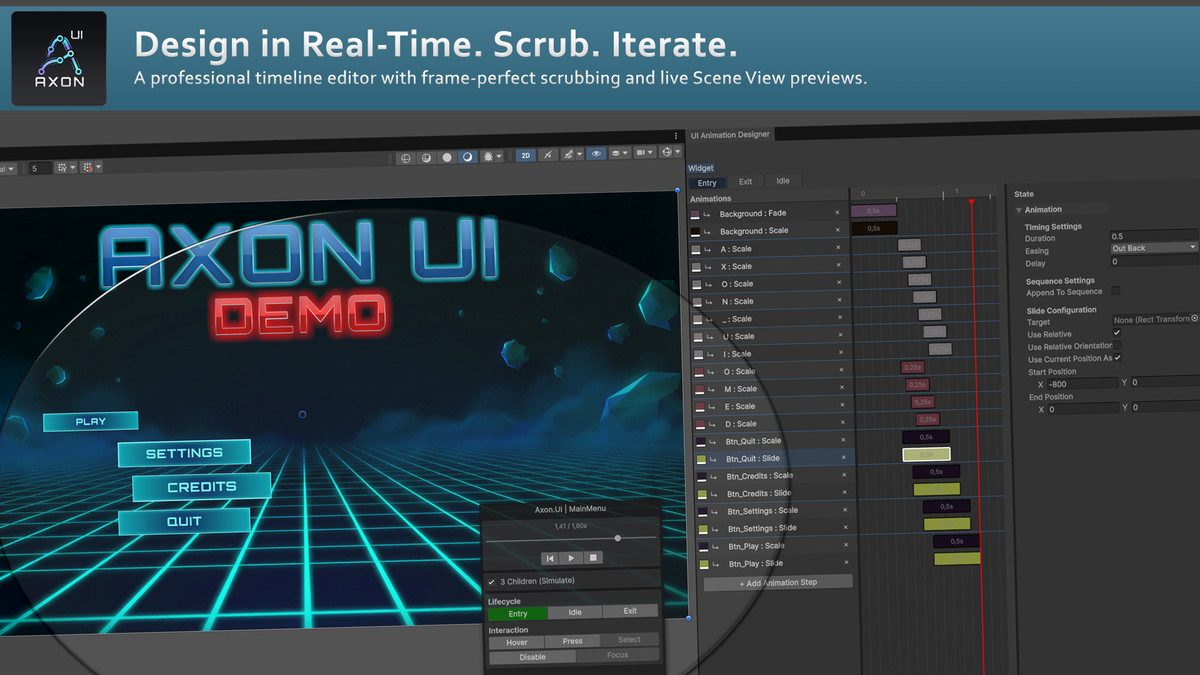Remove the M : Scale animation step

coord(841,388)
